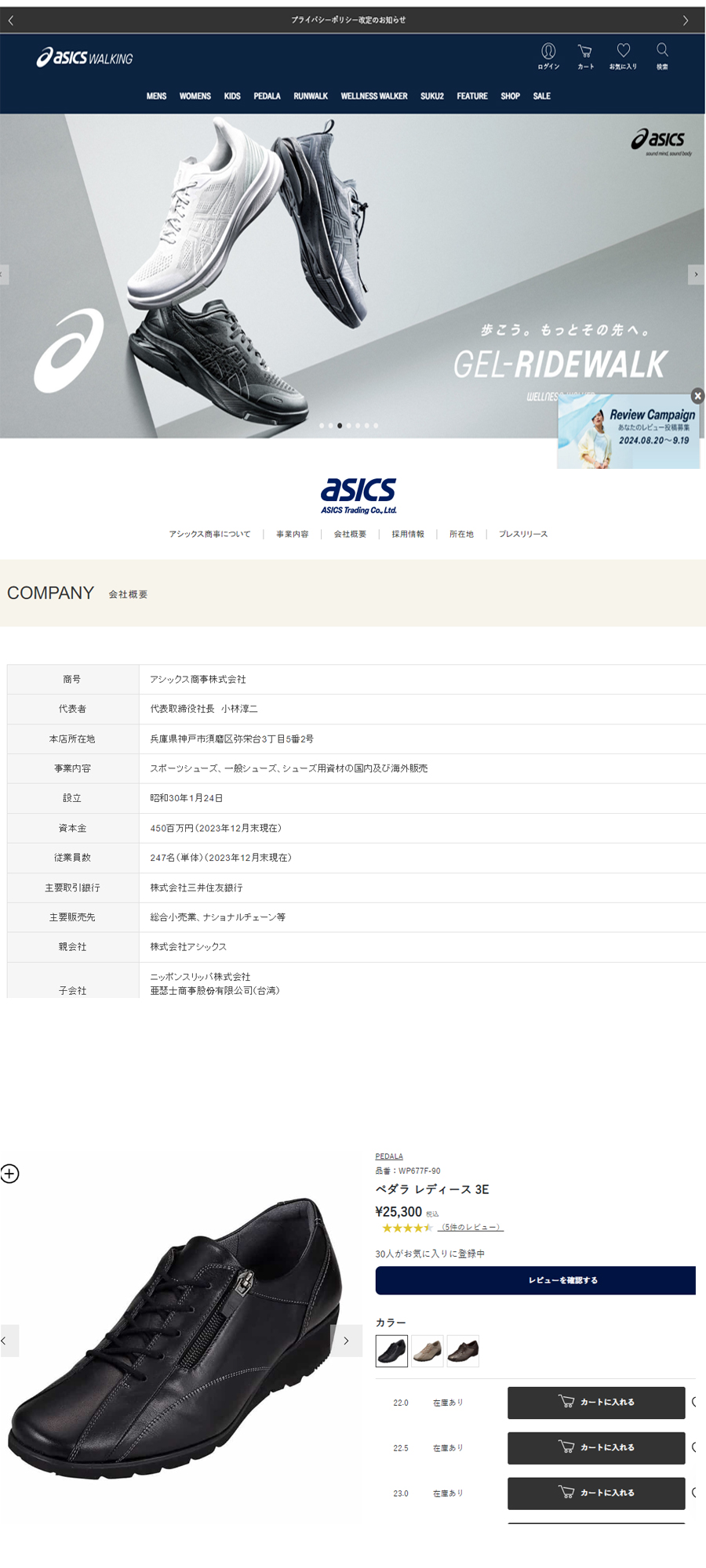Image resolution: width=706 pixels, height=1568 pixels.
Task: Open the MENS menu
Action: click(156, 96)
